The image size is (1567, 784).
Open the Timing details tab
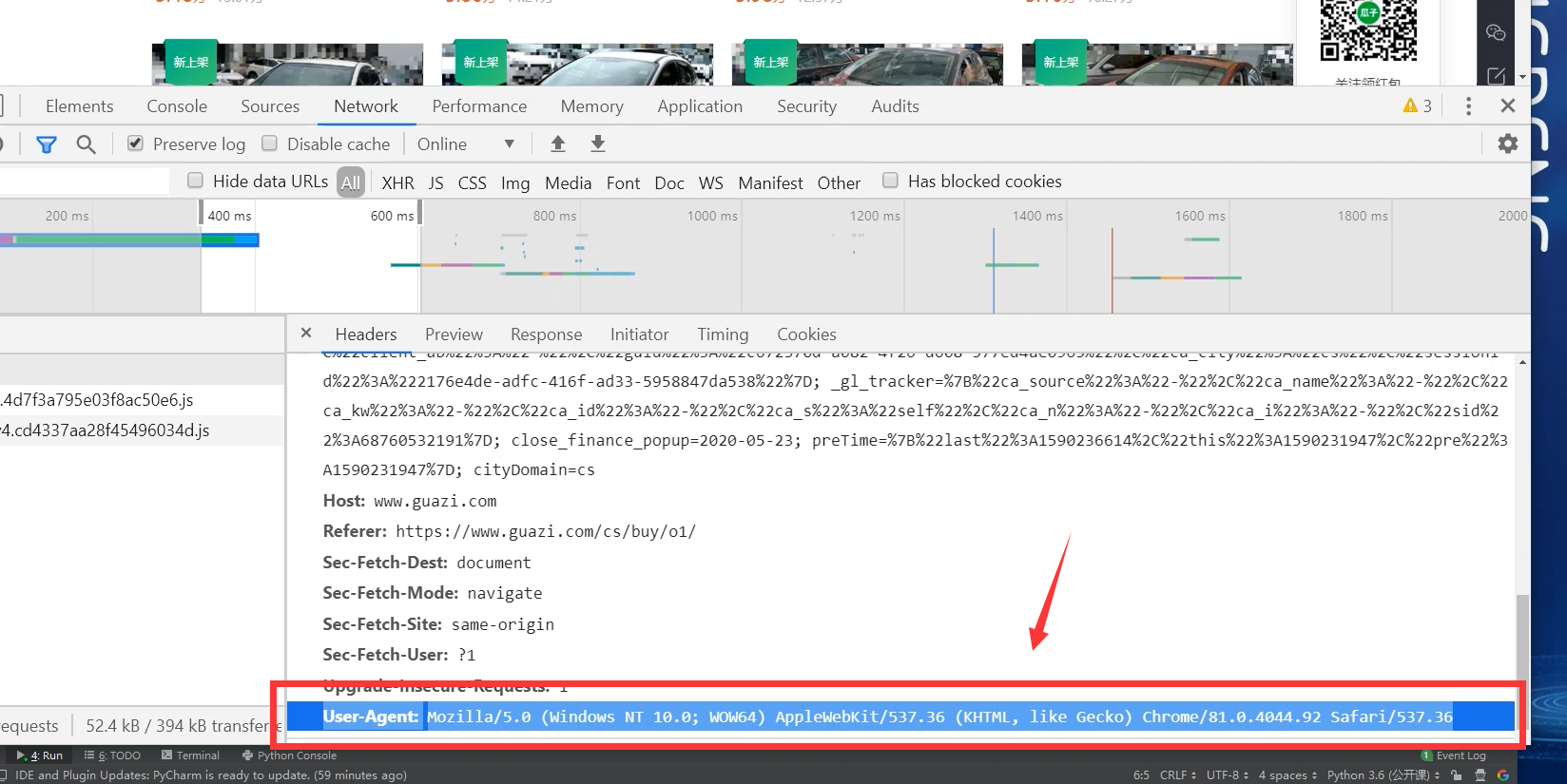(723, 335)
